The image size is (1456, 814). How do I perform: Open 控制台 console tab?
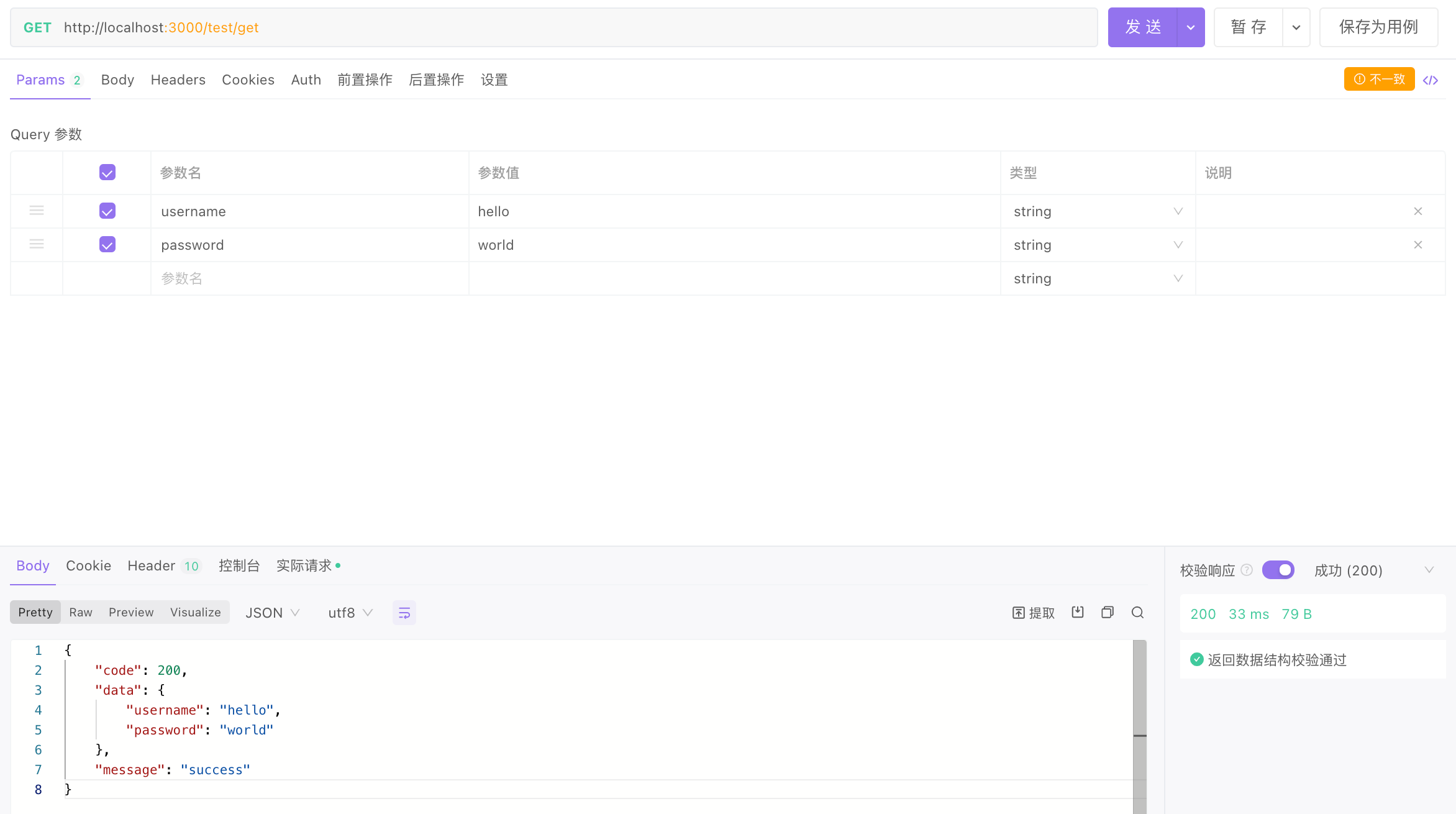click(x=239, y=565)
